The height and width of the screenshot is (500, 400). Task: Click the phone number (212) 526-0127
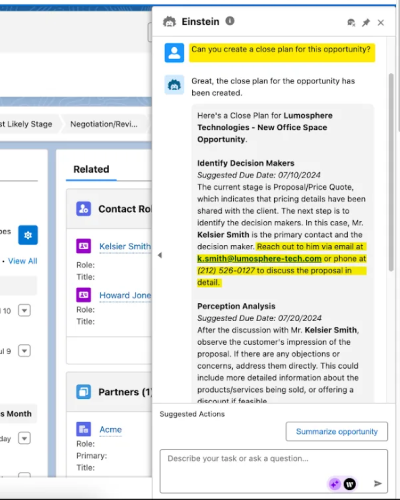(226, 271)
